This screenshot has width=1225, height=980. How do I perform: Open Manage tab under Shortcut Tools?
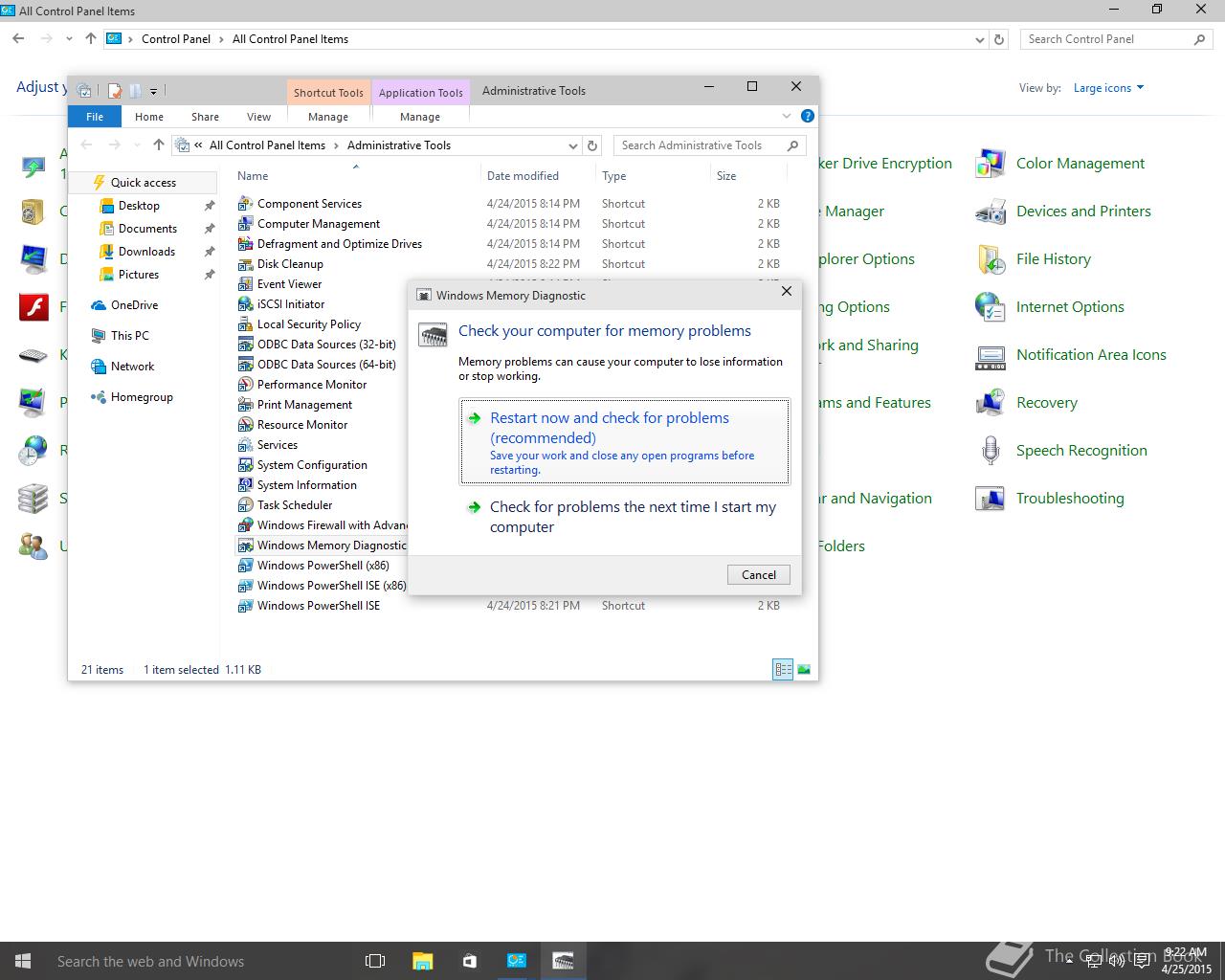point(328,117)
